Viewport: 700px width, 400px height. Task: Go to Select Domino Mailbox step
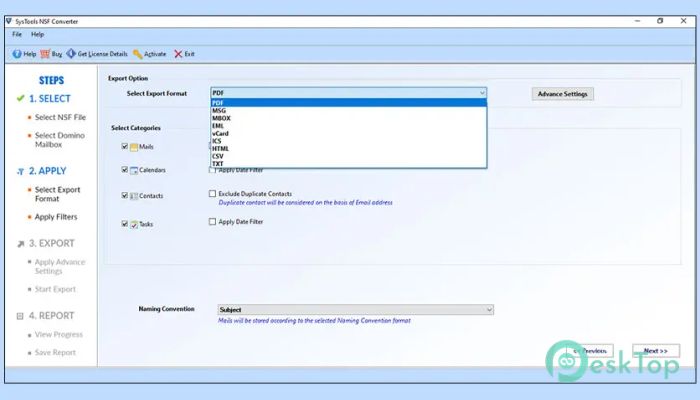pos(60,140)
